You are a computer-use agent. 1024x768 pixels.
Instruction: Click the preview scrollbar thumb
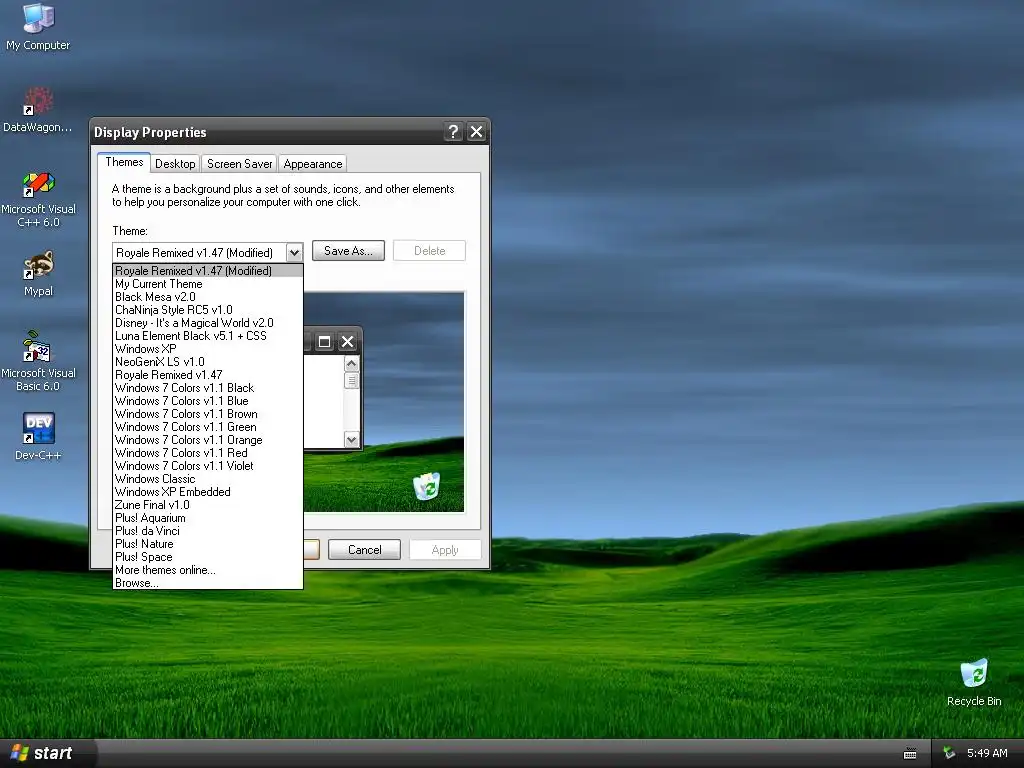351,380
